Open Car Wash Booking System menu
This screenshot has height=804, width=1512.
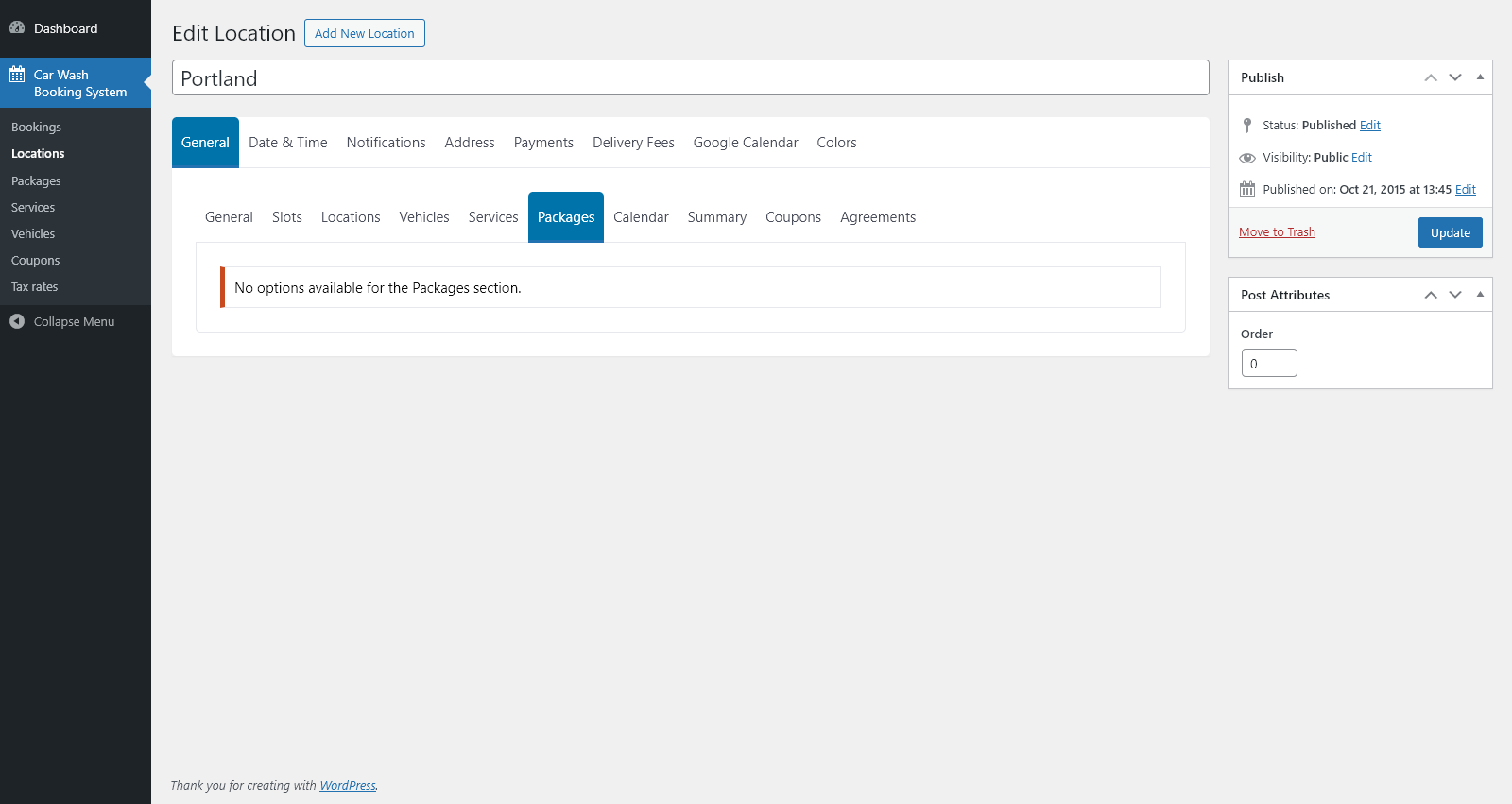click(x=76, y=83)
